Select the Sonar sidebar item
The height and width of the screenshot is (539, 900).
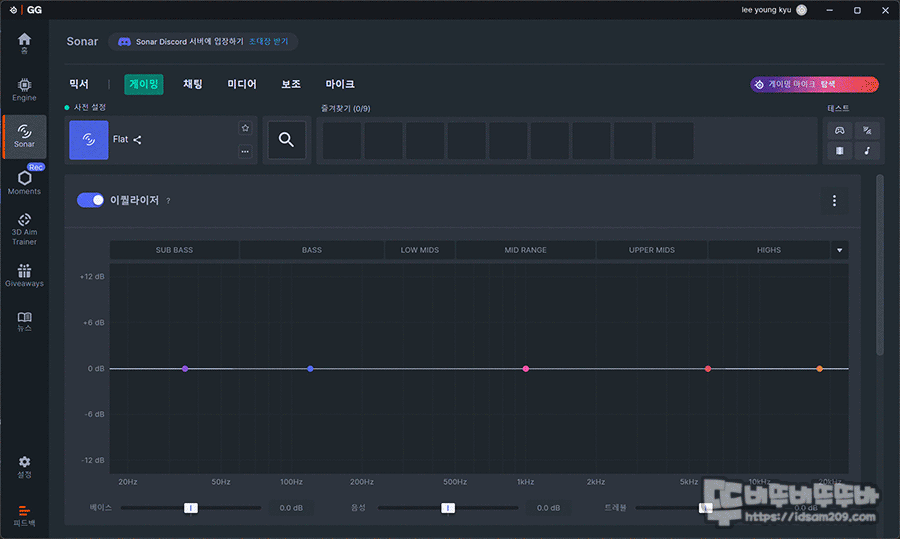[24, 137]
